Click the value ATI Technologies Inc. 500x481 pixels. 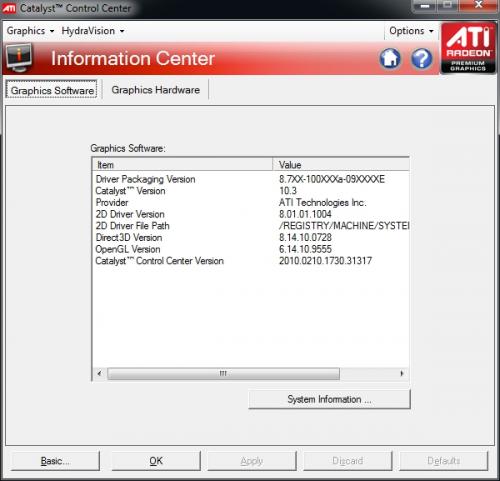323,203
